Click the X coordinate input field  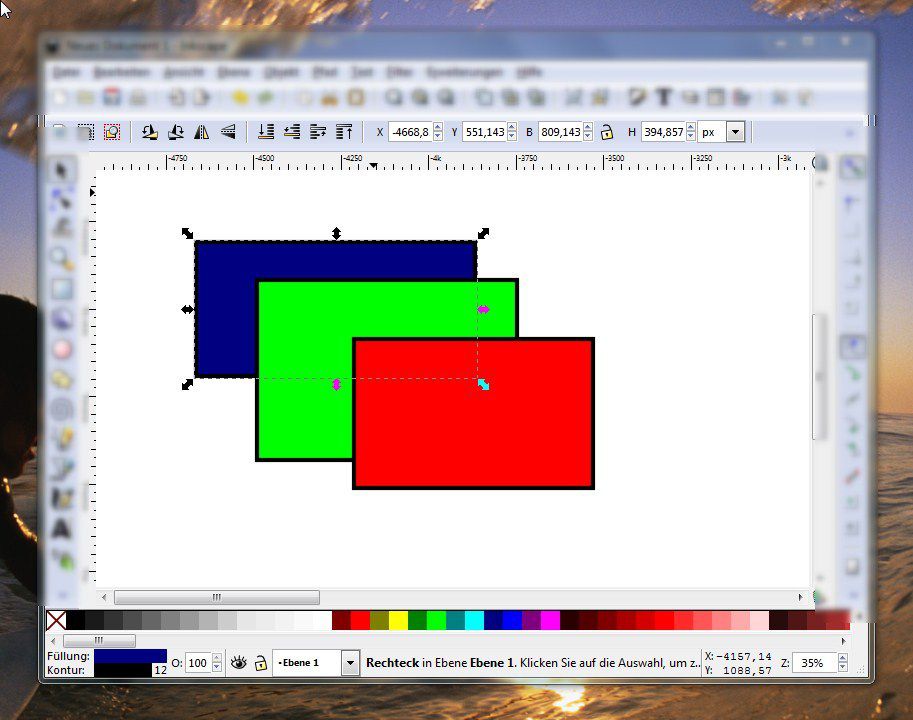tap(409, 132)
